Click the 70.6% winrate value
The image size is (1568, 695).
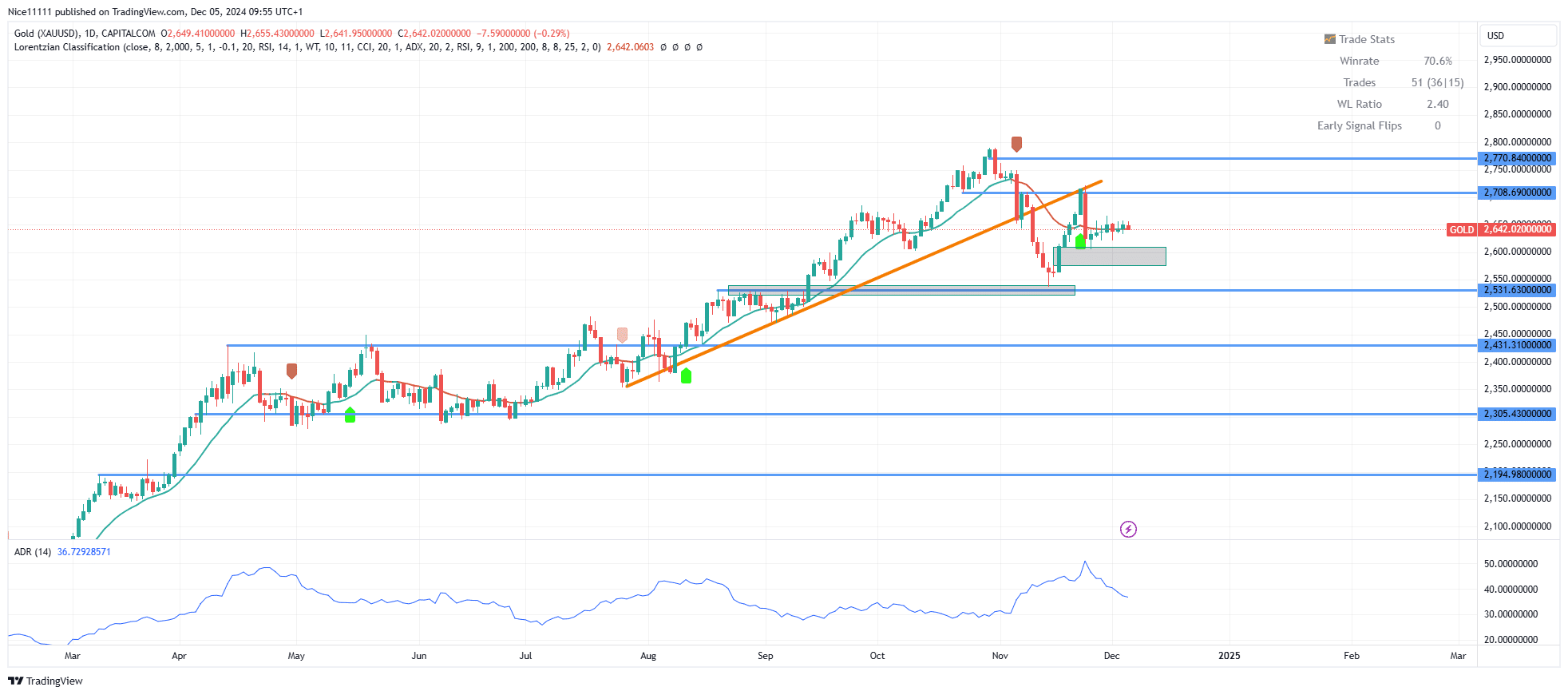pyautogui.click(x=1438, y=61)
